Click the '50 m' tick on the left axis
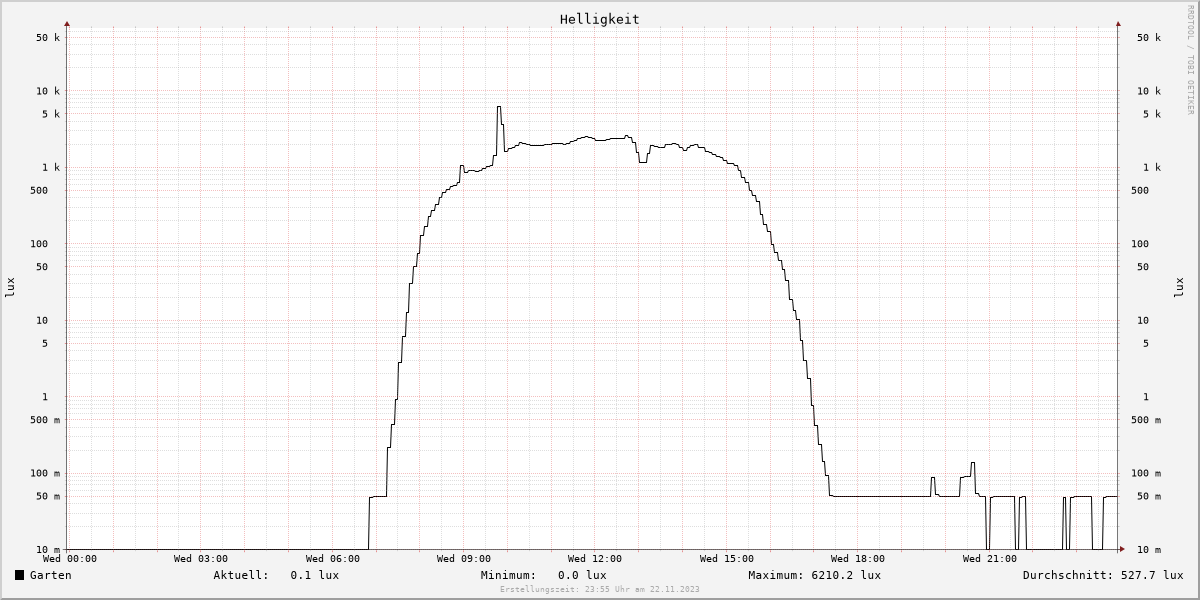The width and height of the screenshot is (1200, 600). click(x=48, y=497)
